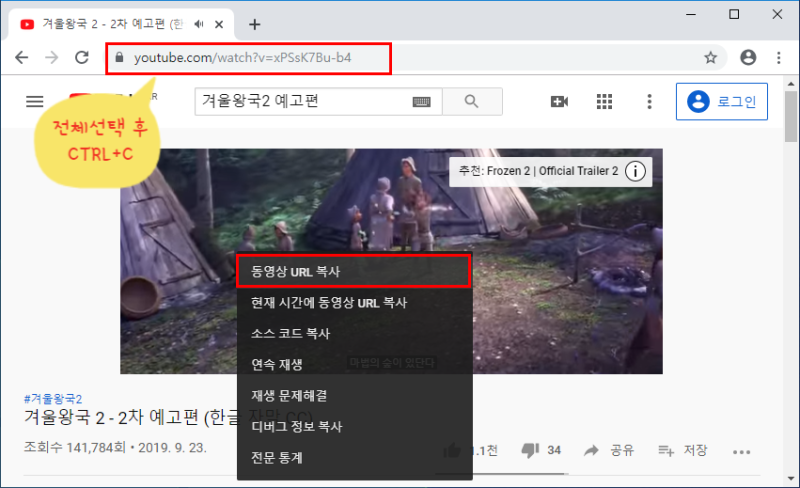Open the YouTube hamburger guide menu
Image resolution: width=800 pixels, height=488 pixels.
tap(35, 102)
